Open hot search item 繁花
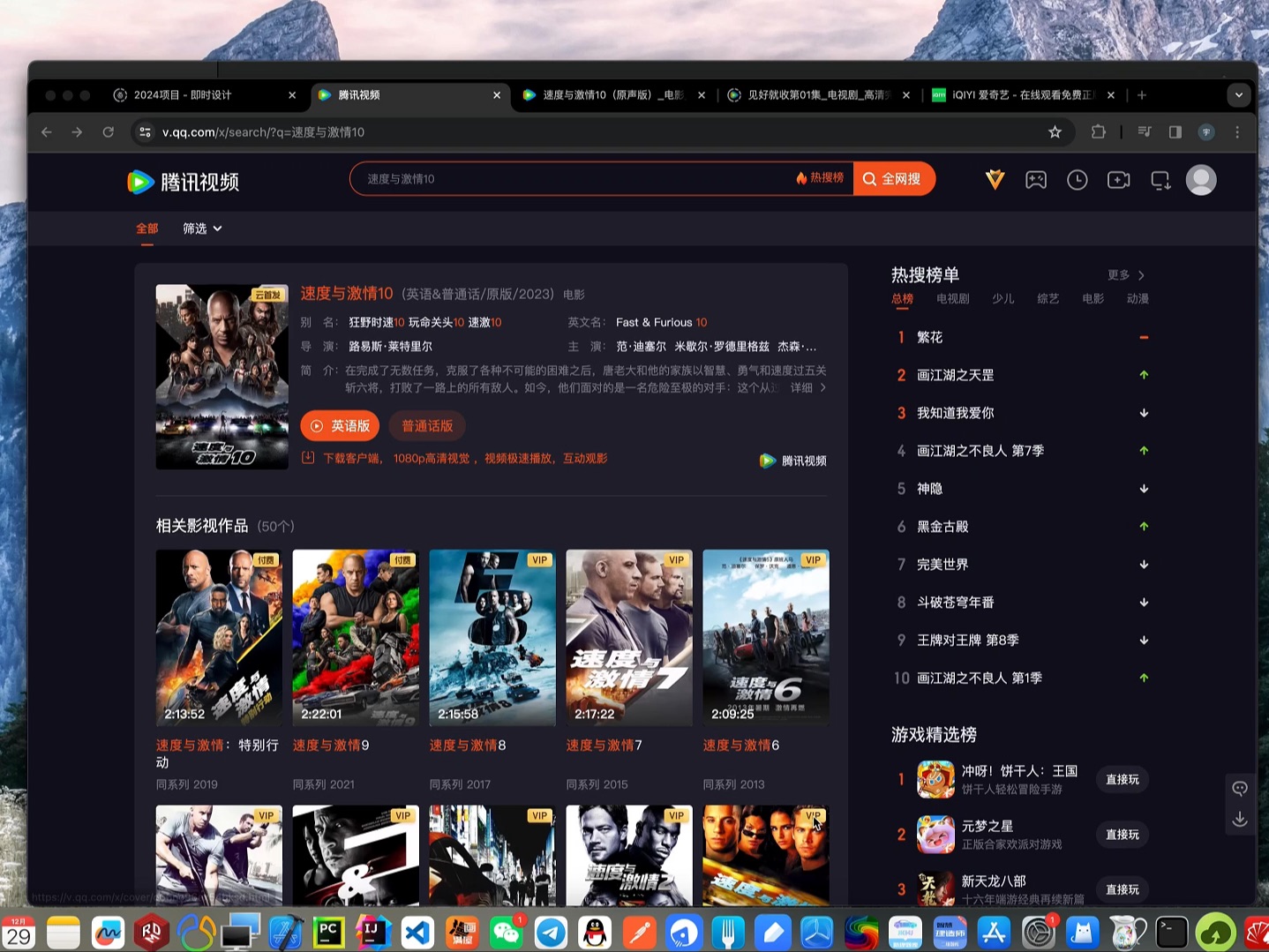Viewport: 1269px width, 952px height. tap(929, 337)
